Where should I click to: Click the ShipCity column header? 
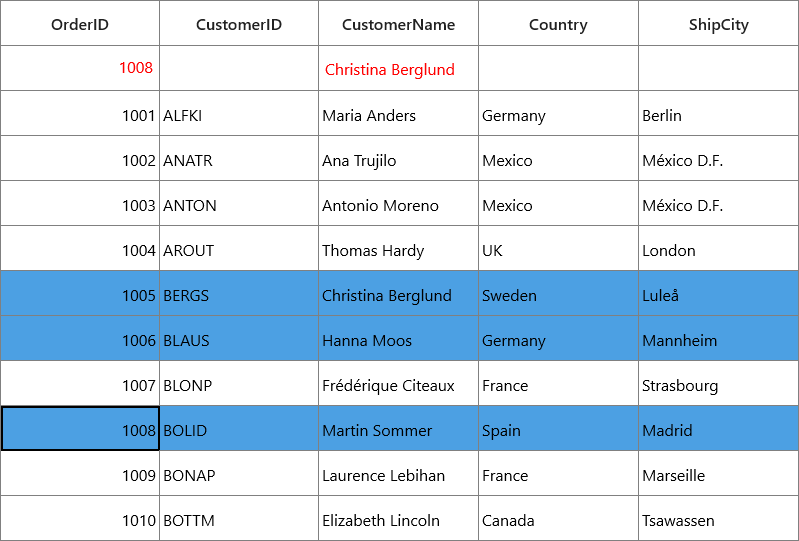[718, 23]
